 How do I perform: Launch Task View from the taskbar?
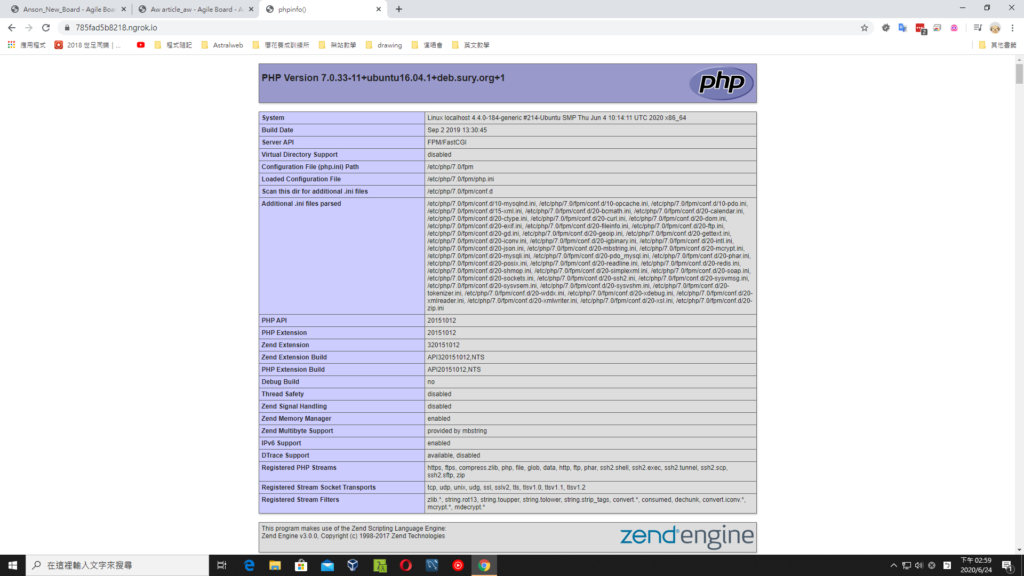pyautogui.click(x=221, y=565)
